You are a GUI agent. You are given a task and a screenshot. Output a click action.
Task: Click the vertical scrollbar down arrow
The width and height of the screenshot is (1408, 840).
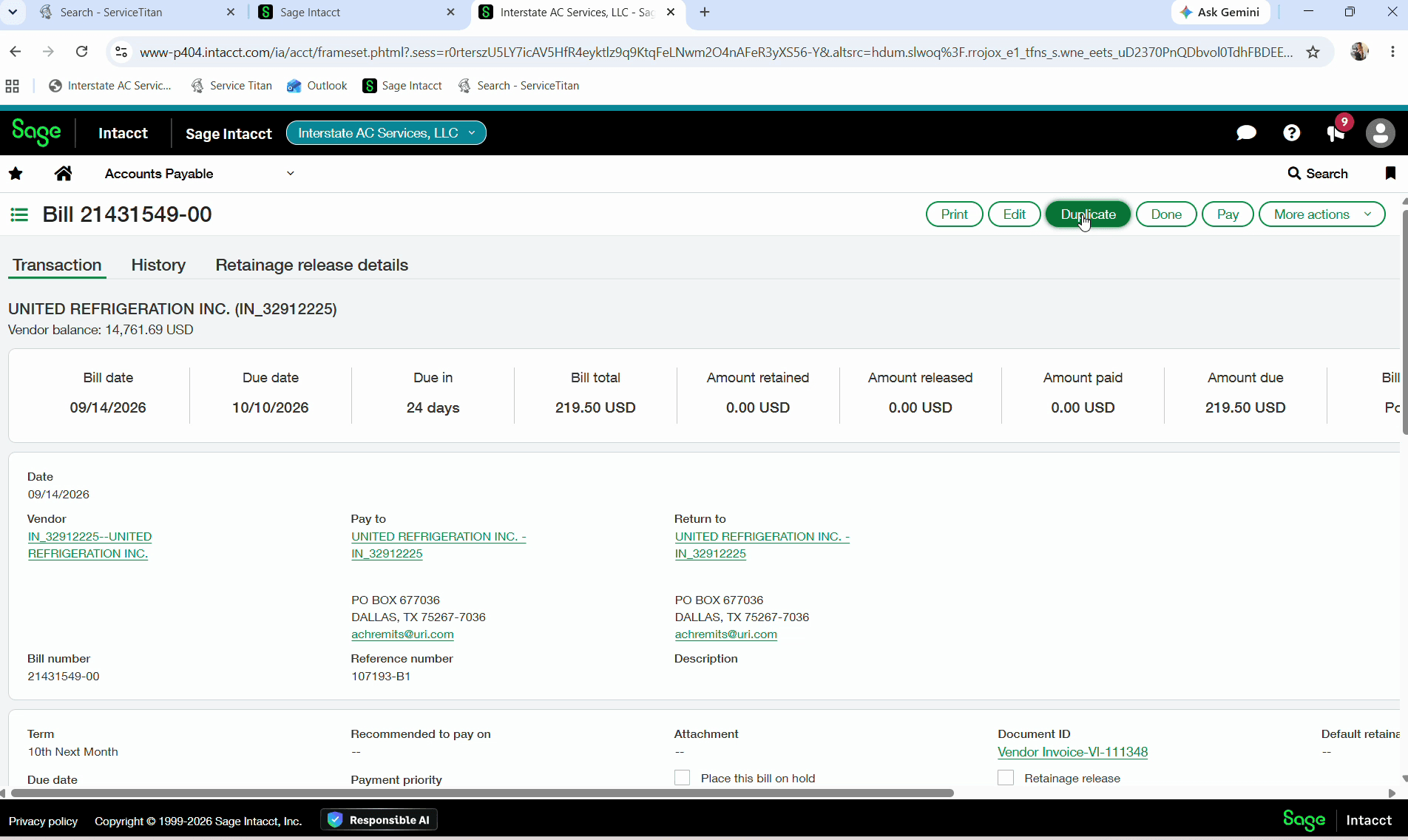[x=1404, y=779]
